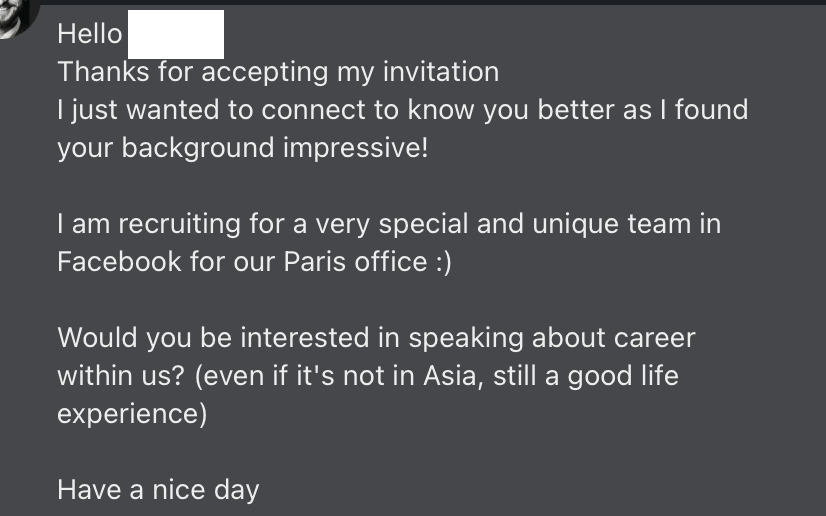The width and height of the screenshot is (826, 516).
Task: Click the word "recruiting" in the message
Action: click(x=180, y=224)
